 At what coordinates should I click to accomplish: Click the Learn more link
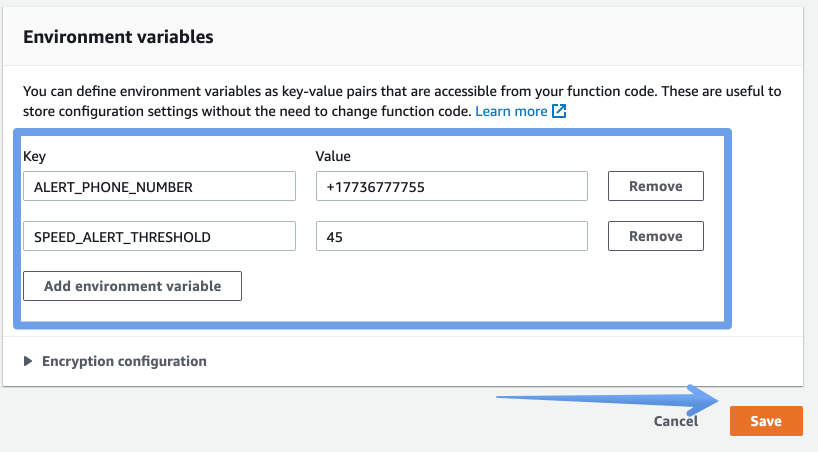point(511,111)
